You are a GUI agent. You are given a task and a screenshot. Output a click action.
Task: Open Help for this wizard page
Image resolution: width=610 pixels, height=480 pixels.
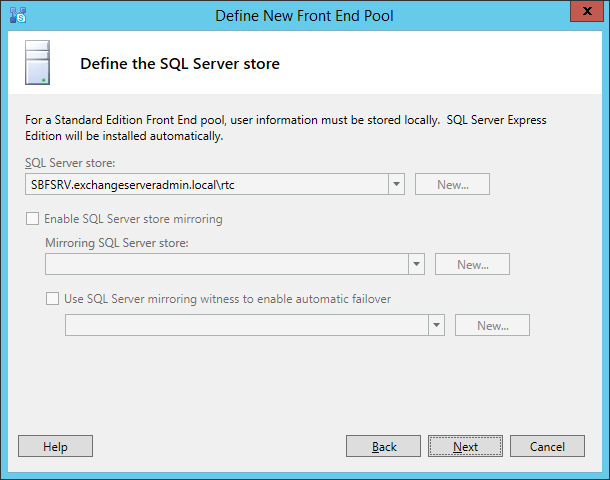[55, 446]
